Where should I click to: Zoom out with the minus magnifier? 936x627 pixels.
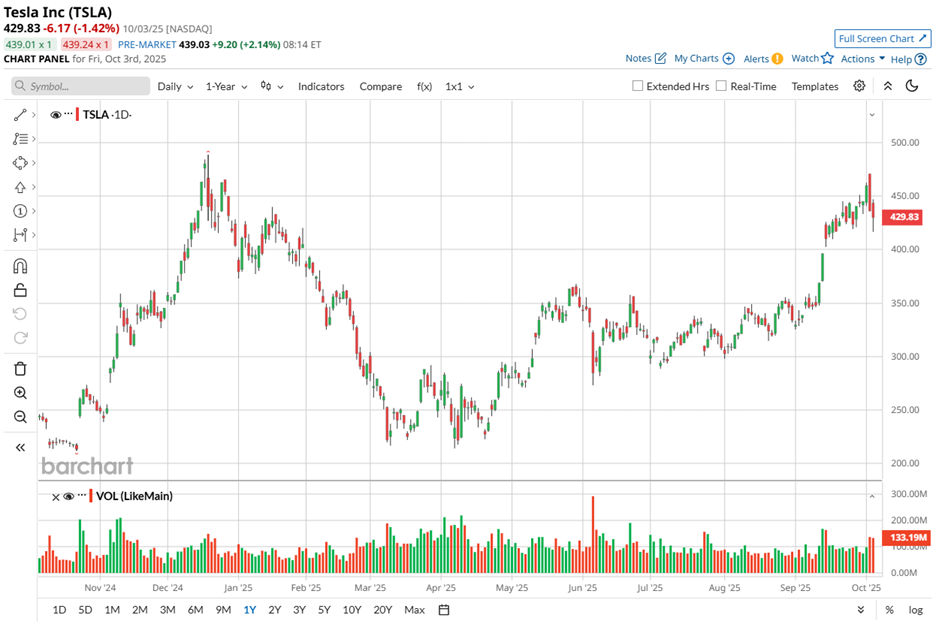(20, 417)
